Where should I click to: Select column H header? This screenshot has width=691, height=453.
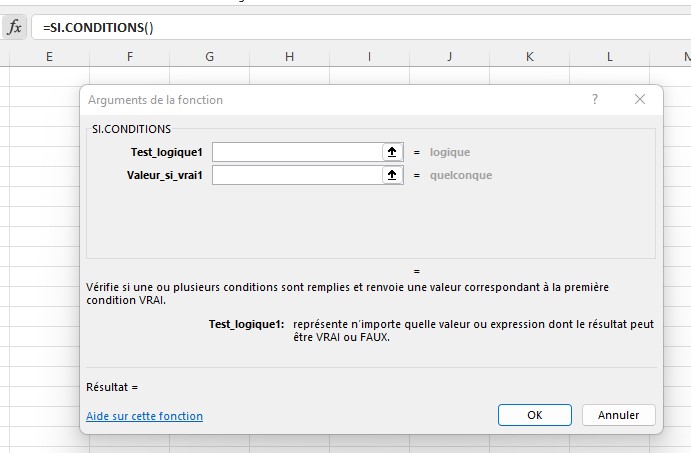pyautogui.click(x=289, y=57)
